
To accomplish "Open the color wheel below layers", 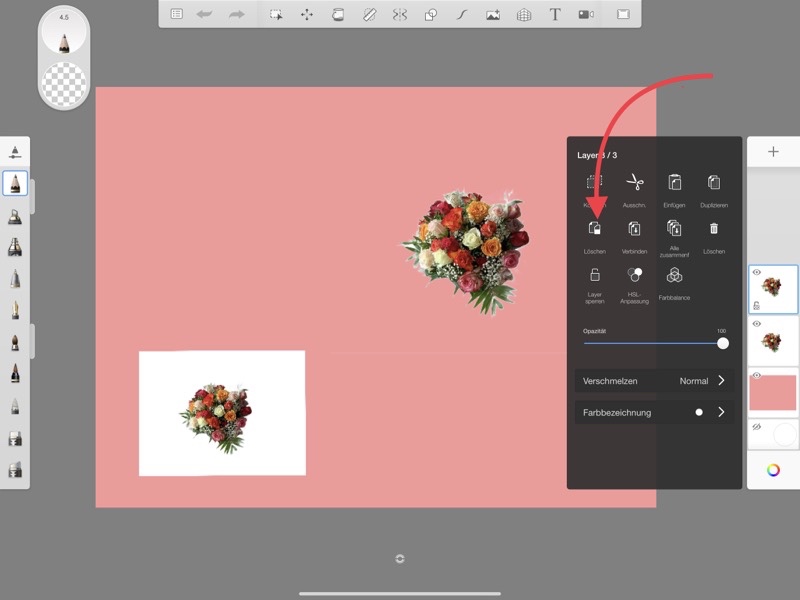I will coord(773,470).
